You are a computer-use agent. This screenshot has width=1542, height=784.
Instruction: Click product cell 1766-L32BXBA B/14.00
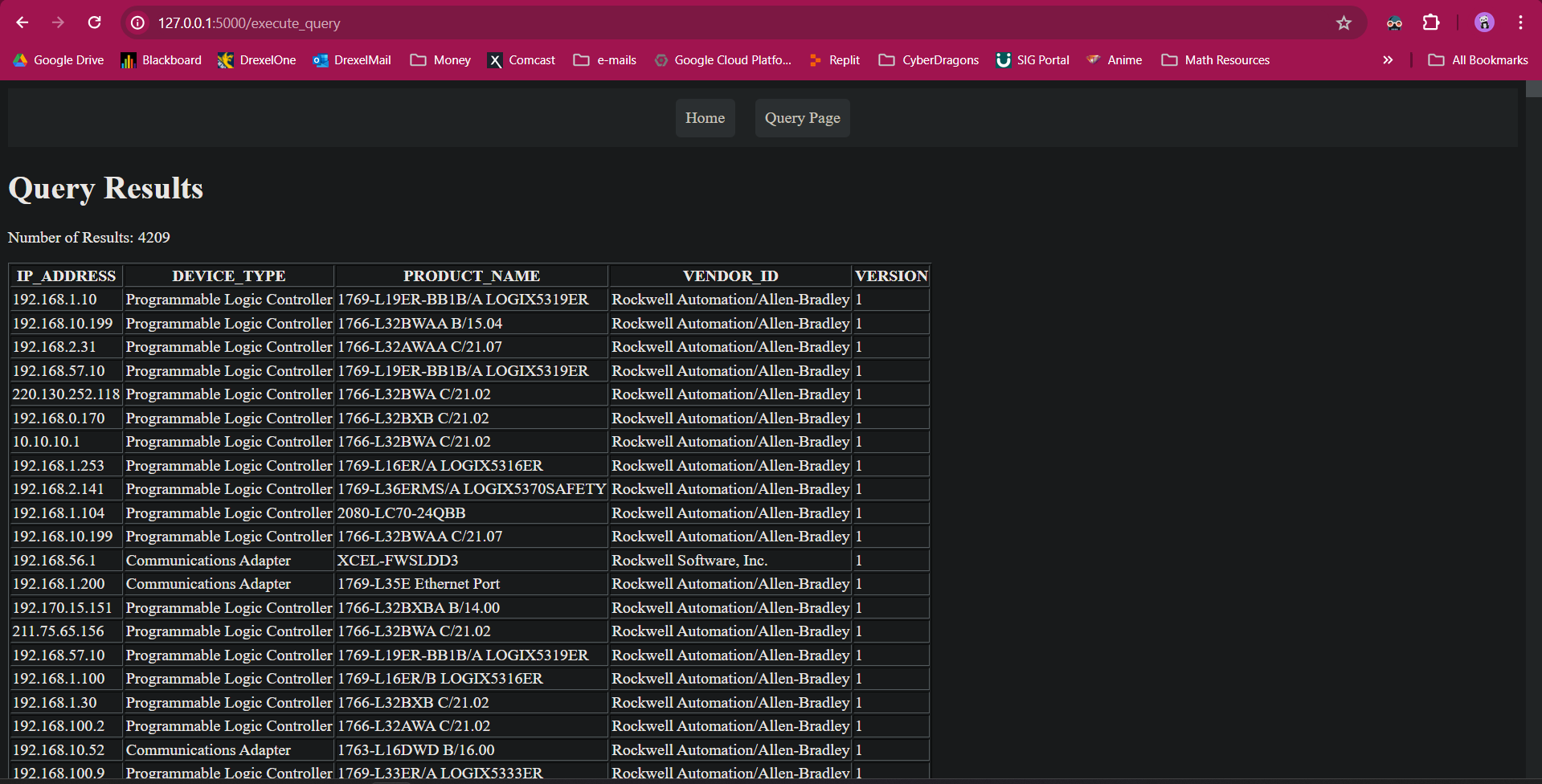click(x=472, y=608)
